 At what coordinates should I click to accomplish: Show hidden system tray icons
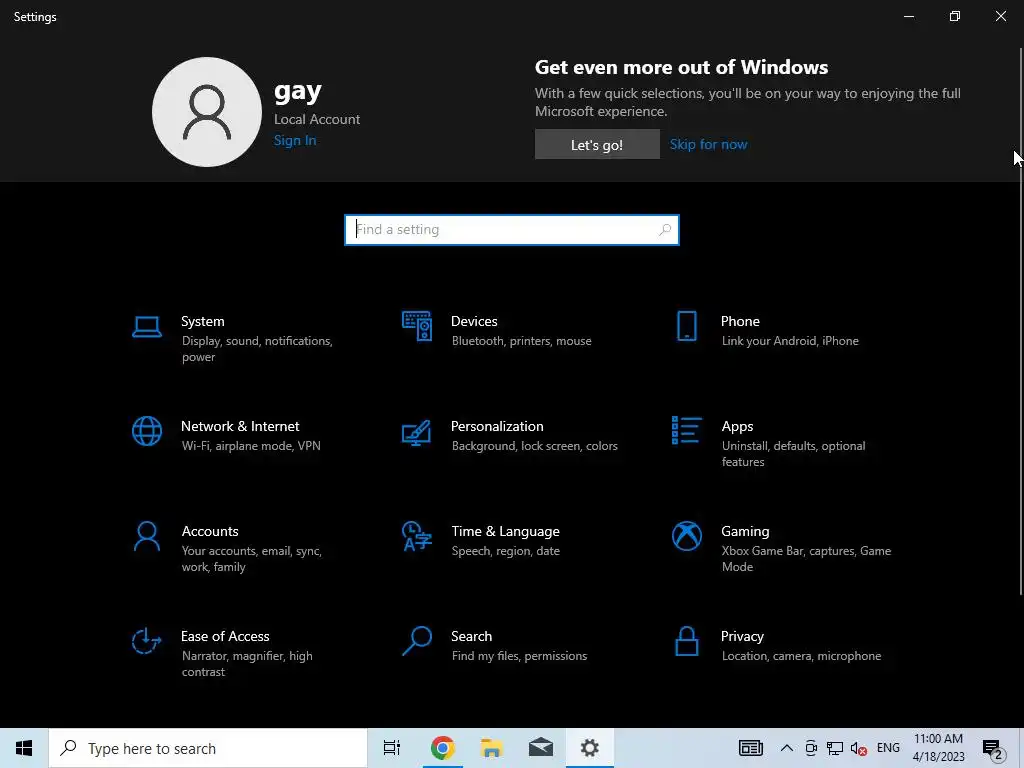click(x=787, y=748)
